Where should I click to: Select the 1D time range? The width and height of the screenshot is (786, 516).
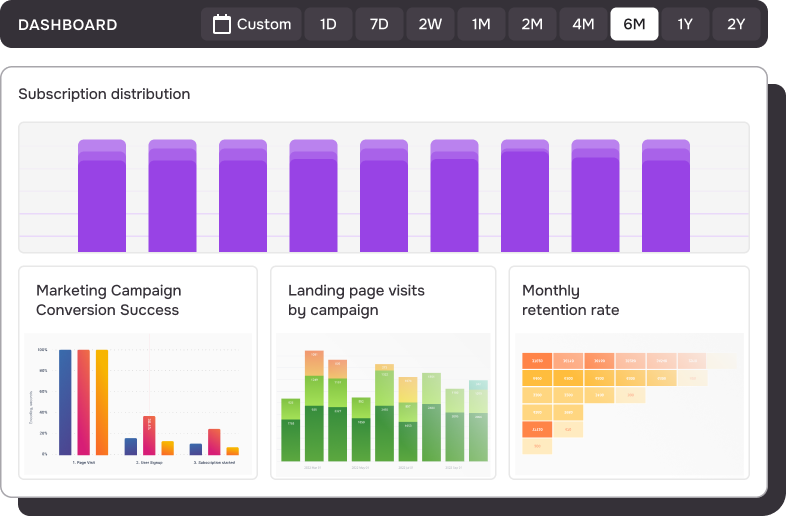coord(328,24)
